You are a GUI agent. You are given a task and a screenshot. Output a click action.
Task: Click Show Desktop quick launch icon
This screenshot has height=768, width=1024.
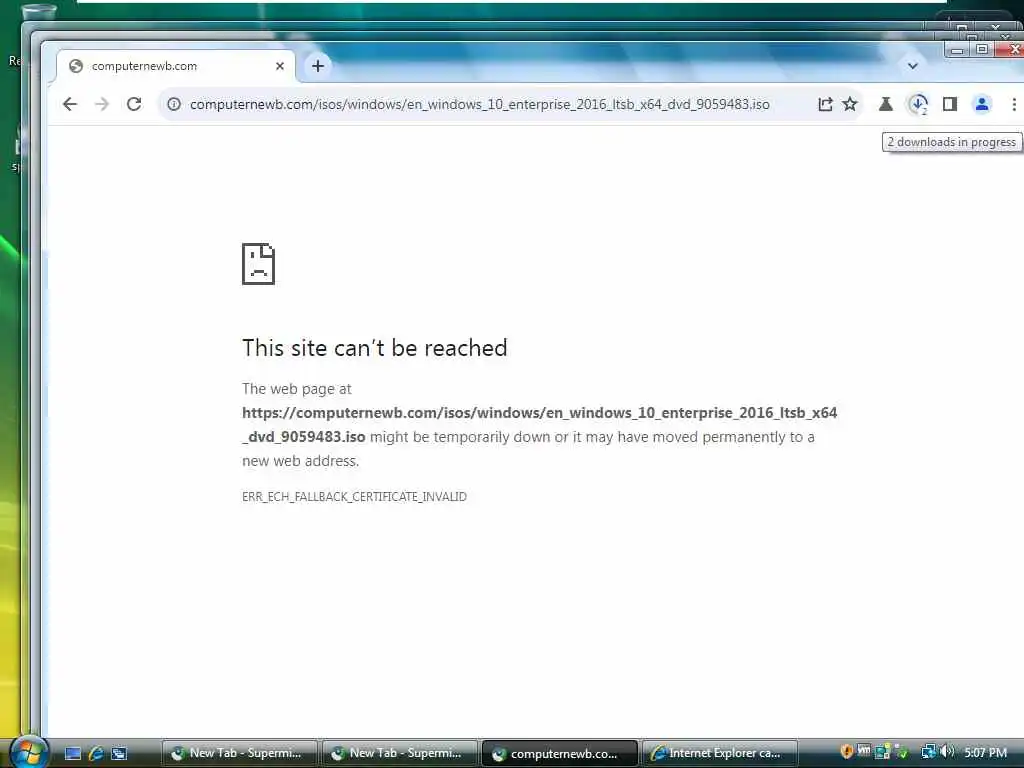pos(73,754)
